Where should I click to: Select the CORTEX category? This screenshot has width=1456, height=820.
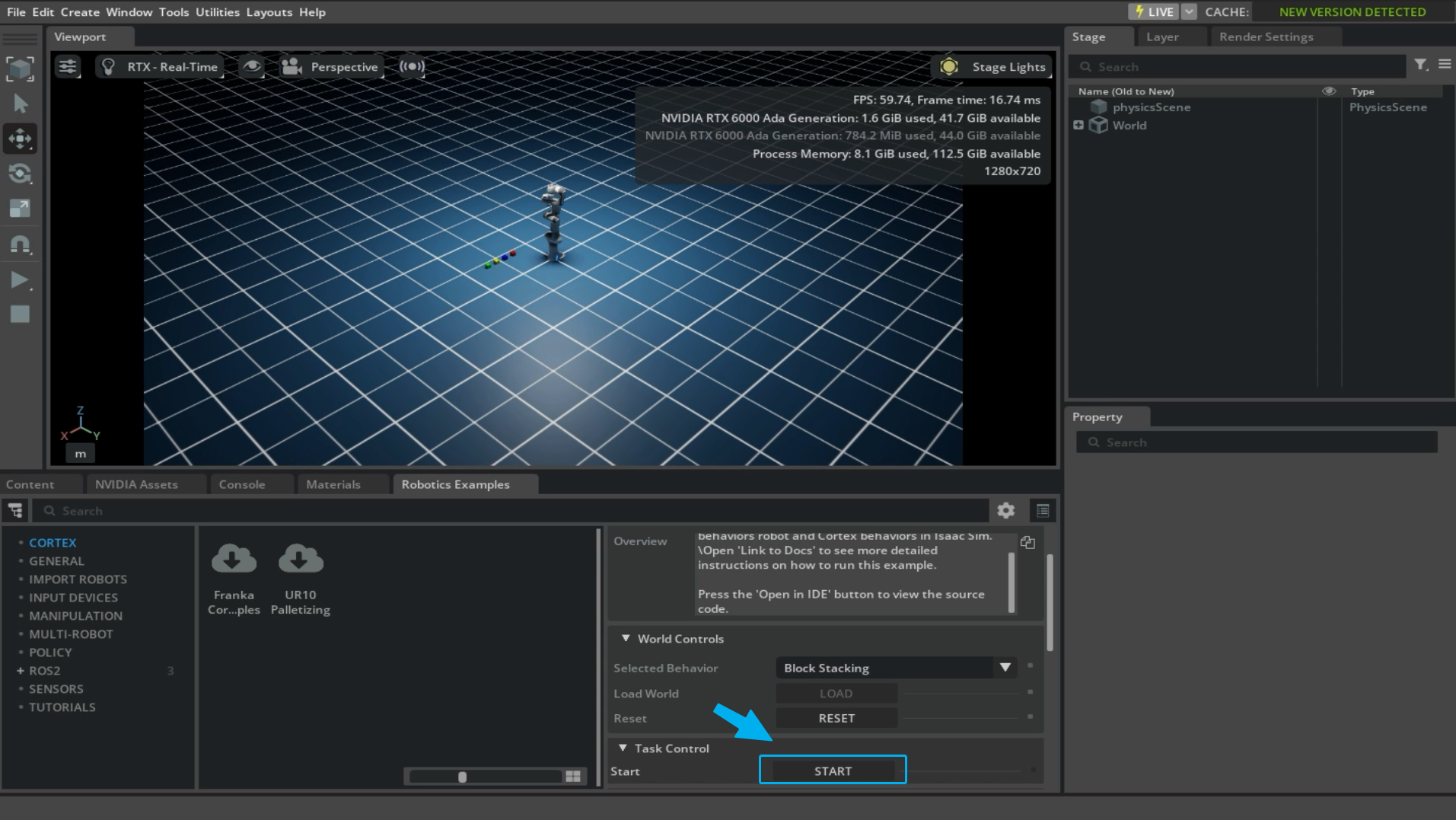coord(53,543)
